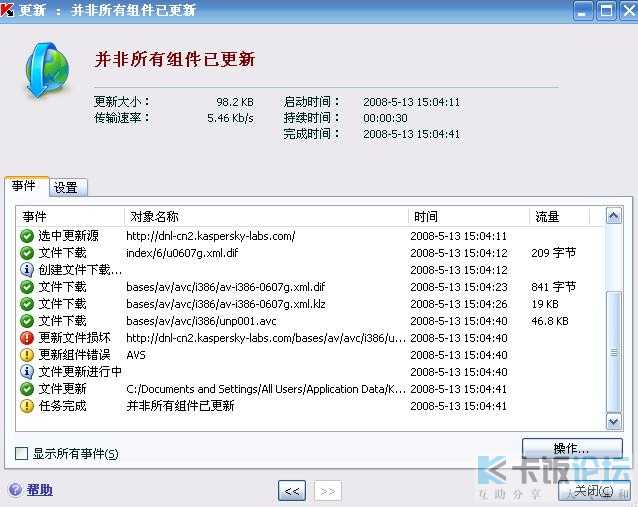Click the 98.2 KB update size value
The height and width of the screenshot is (507, 638).
235,102
